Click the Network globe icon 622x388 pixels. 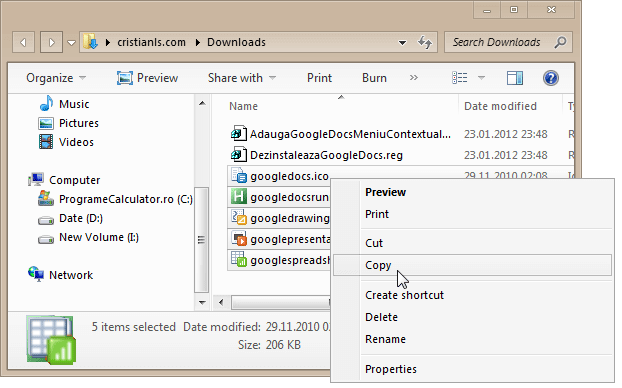(36, 274)
